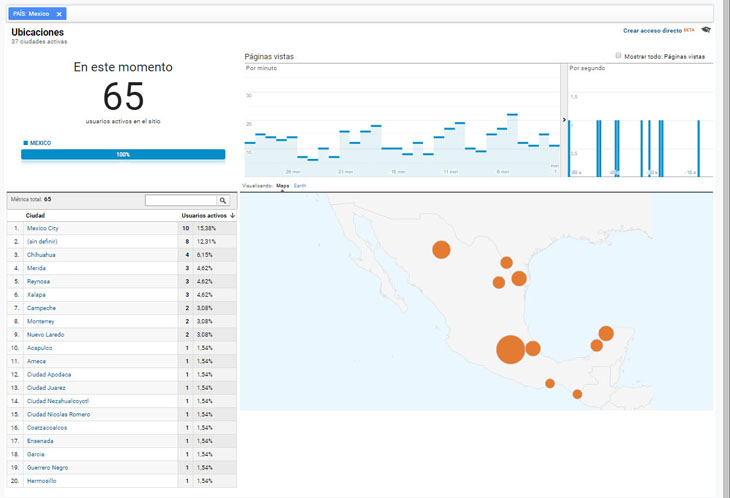Click the Por segundo chart label
This screenshot has height=498, width=730.
[587, 68]
